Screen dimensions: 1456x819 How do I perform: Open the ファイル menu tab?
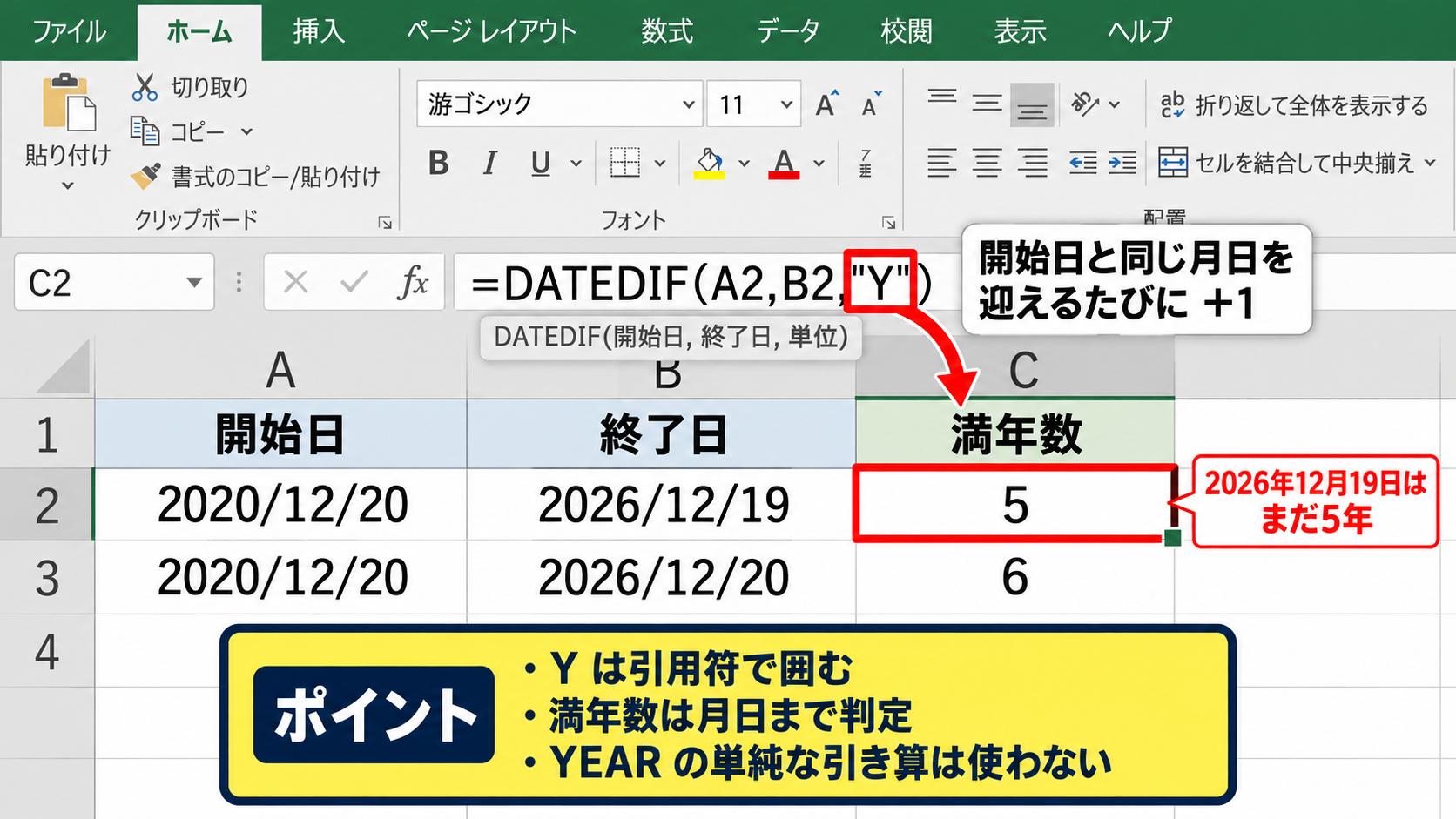click(69, 31)
